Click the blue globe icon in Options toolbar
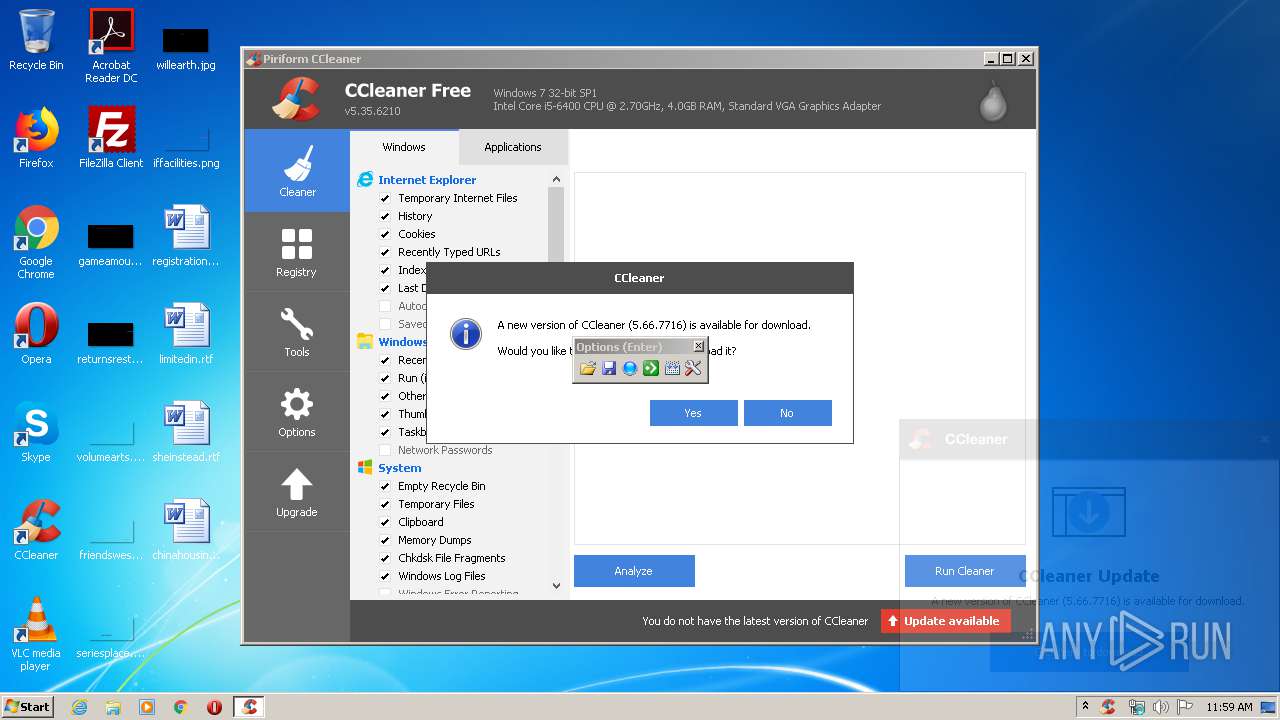The width and height of the screenshot is (1280, 720). pyautogui.click(x=630, y=369)
